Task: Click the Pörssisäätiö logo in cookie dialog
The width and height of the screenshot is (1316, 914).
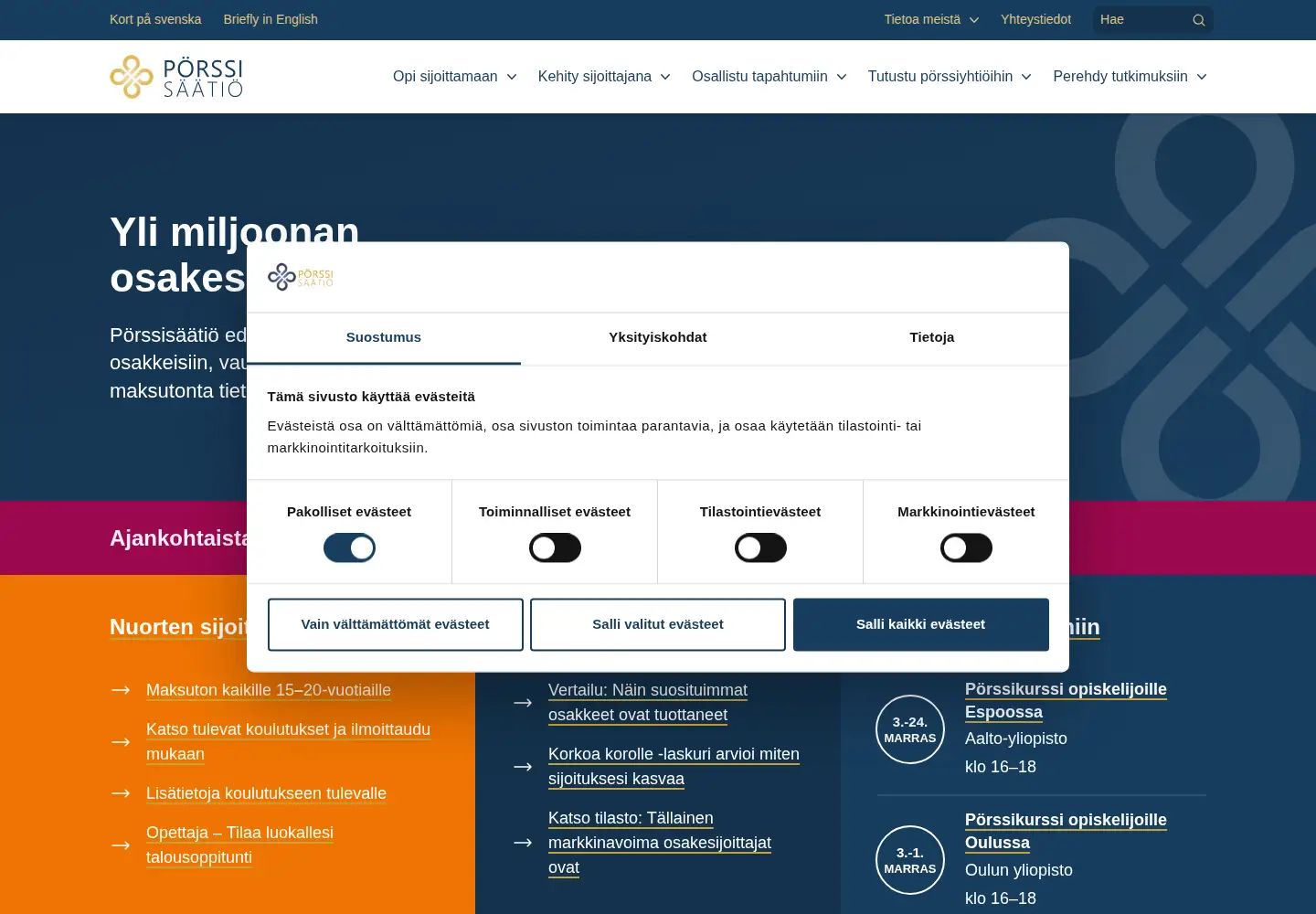Action: point(301,276)
